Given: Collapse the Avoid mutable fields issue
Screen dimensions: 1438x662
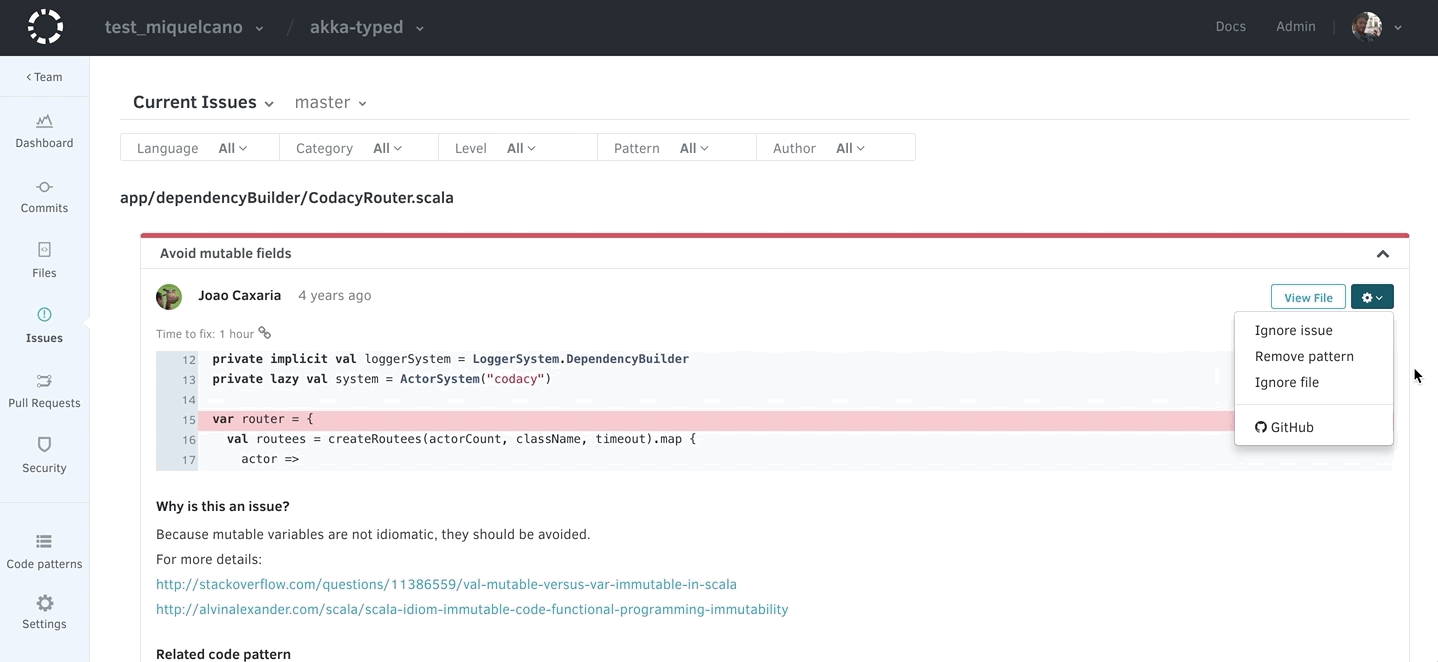Looking at the screenshot, I should tap(1382, 254).
